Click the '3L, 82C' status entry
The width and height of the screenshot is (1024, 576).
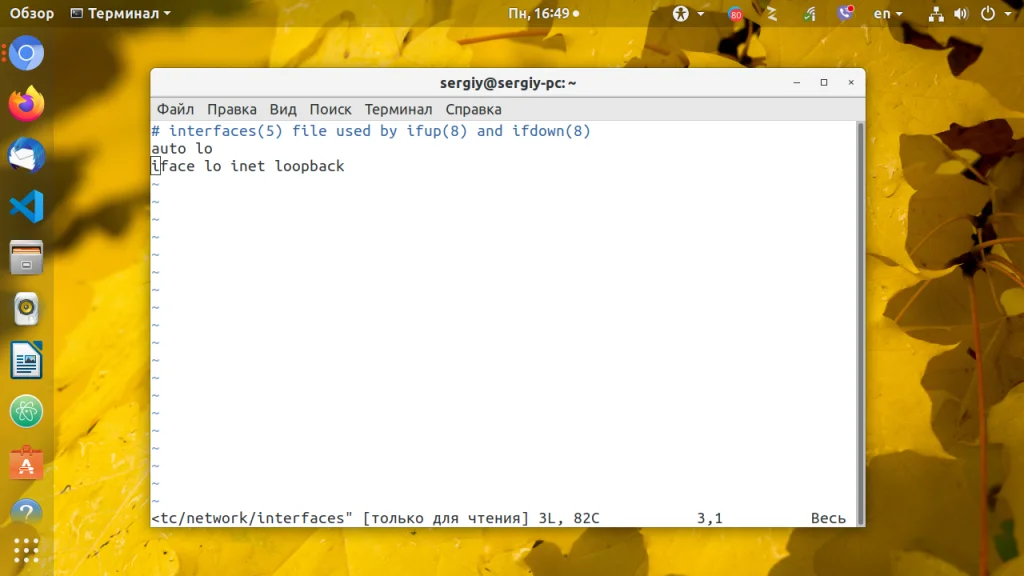tap(569, 518)
